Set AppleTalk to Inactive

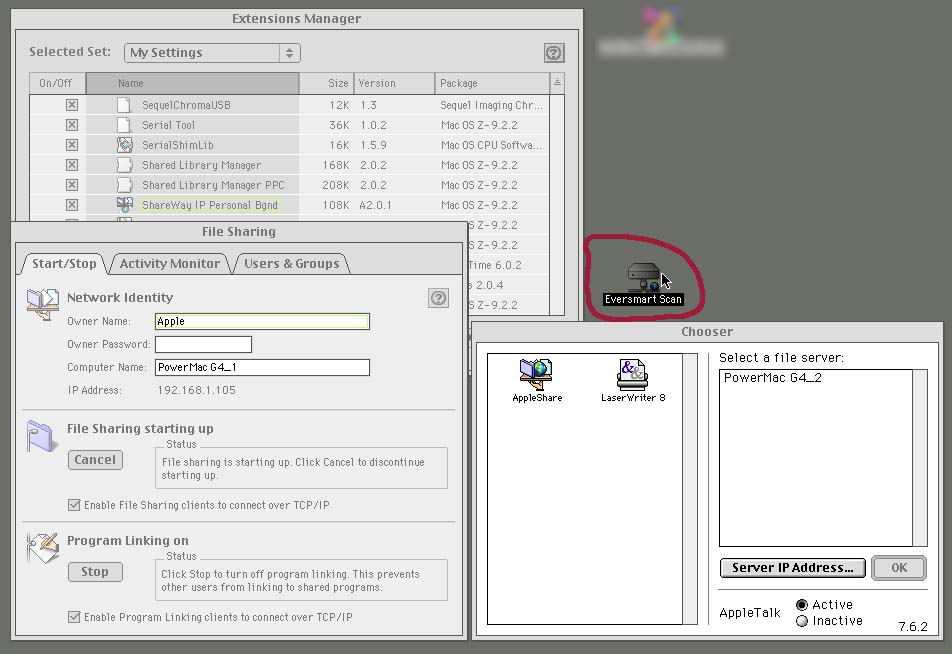click(x=802, y=621)
